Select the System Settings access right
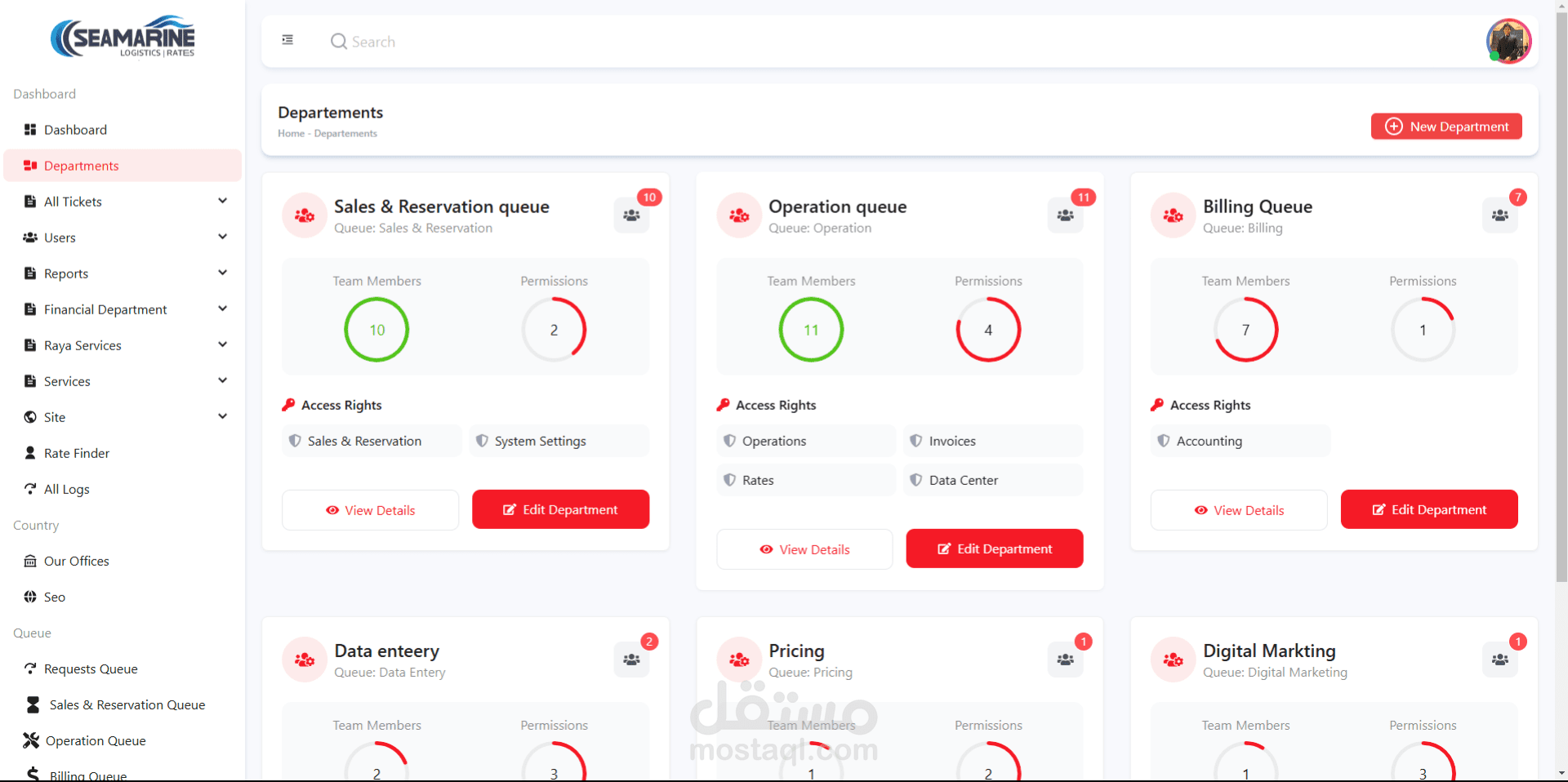1568x782 pixels. click(559, 441)
